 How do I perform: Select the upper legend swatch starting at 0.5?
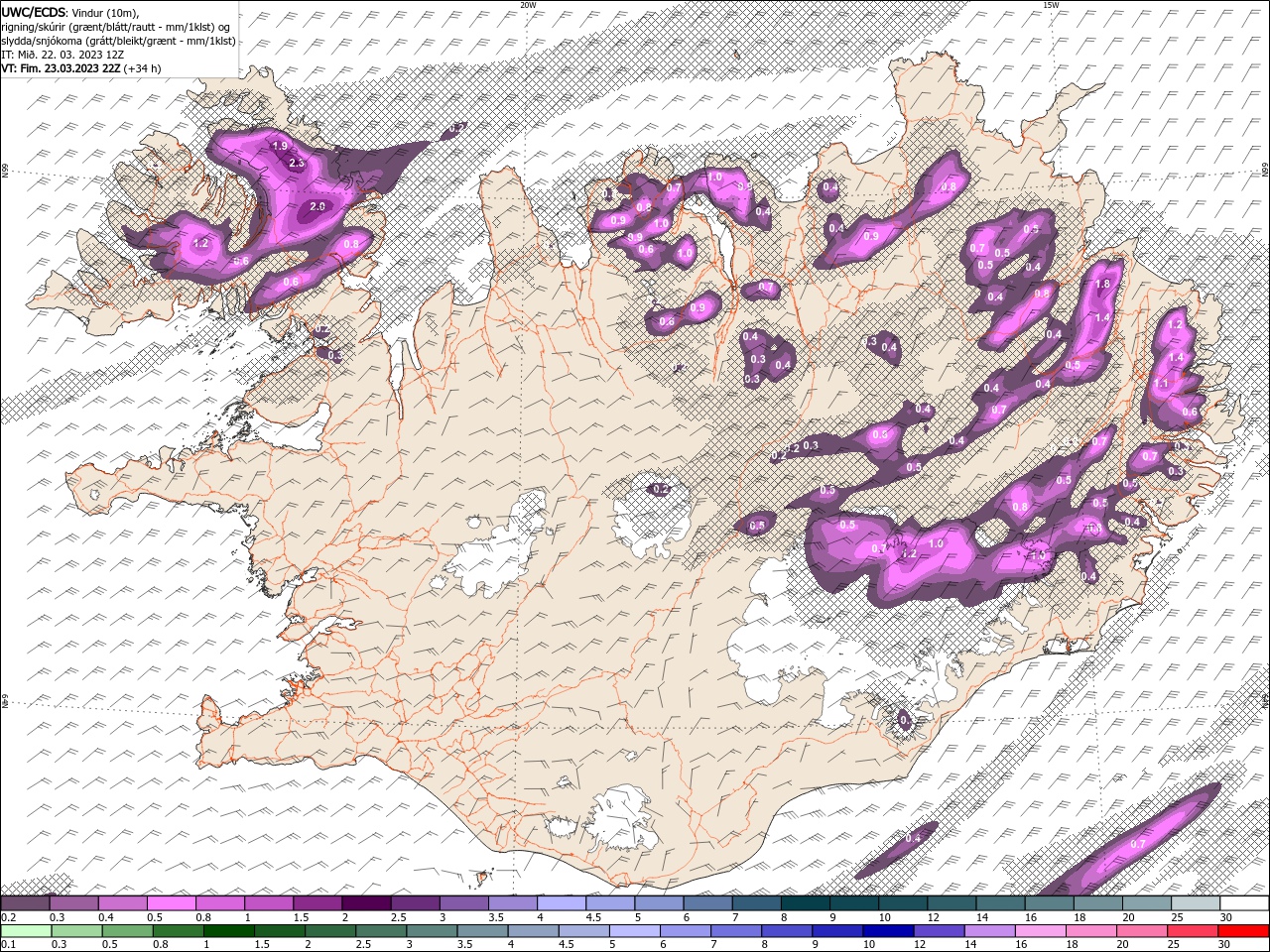[x=171, y=903]
